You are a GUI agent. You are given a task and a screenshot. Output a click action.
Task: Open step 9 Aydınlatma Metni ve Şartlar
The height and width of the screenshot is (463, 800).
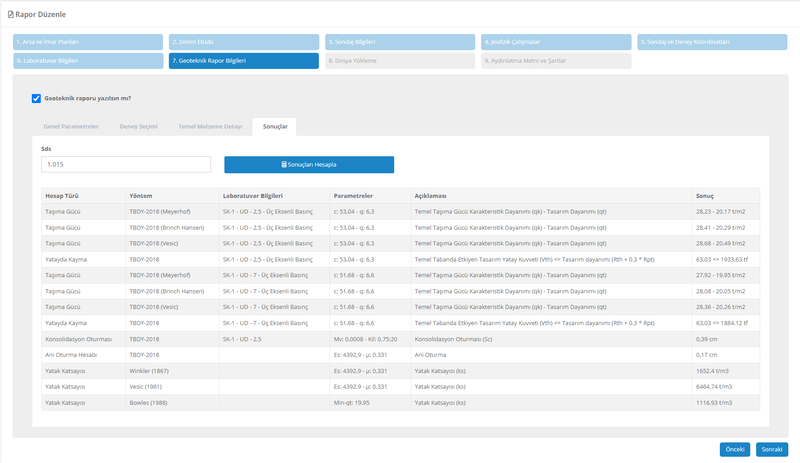click(x=556, y=61)
